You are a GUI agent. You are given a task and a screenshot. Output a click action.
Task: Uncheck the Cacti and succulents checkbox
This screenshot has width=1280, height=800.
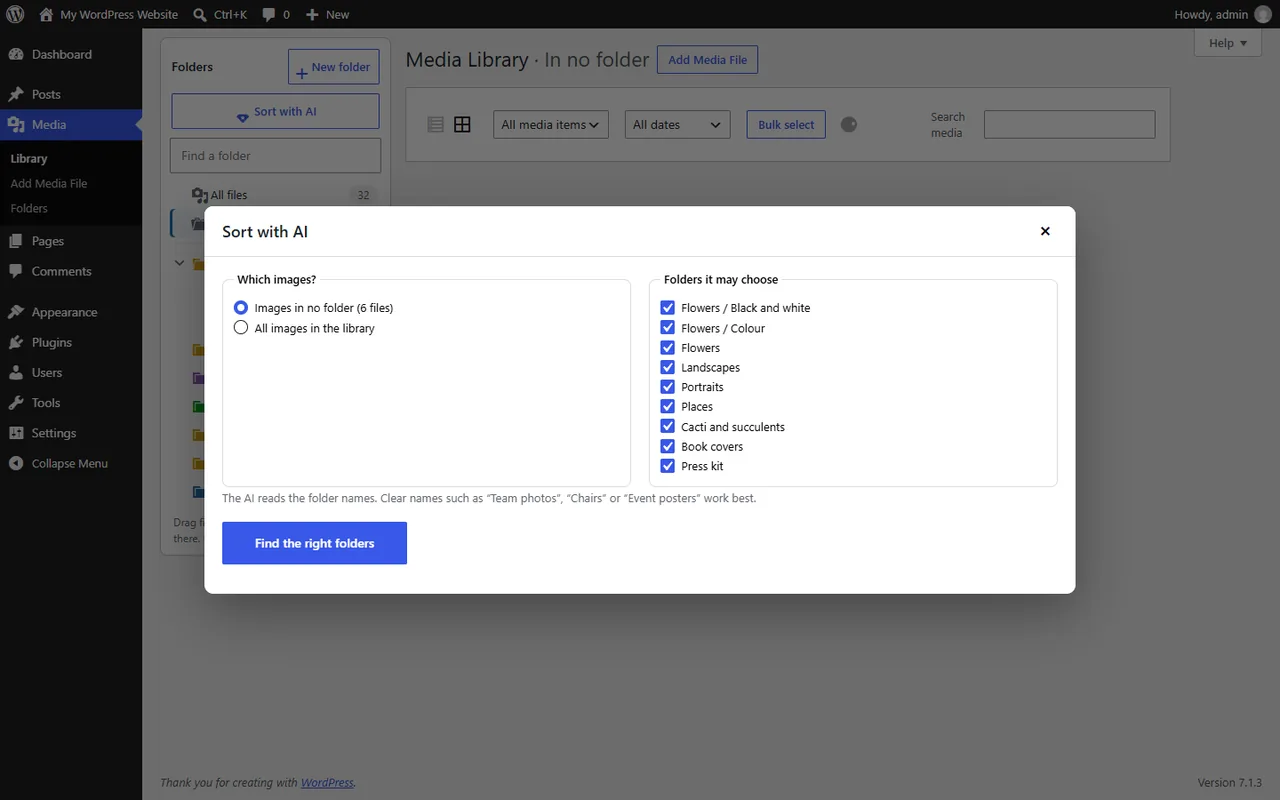click(668, 426)
